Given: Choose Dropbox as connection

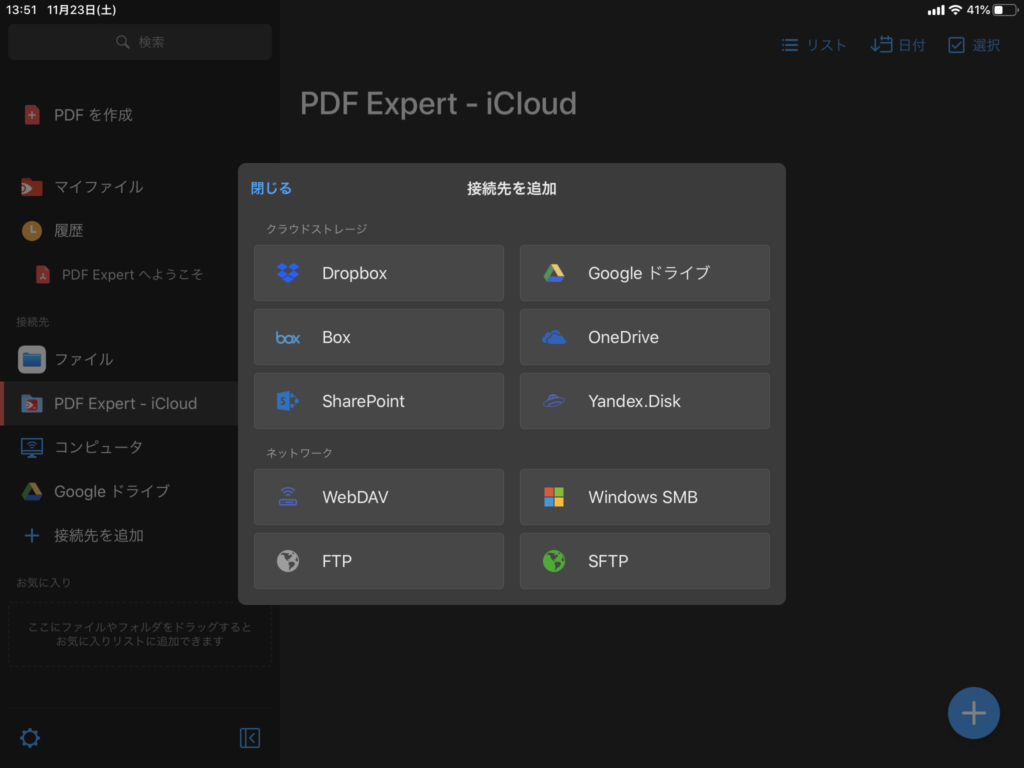Looking at the screenshot, I should (x=379, y=273).
